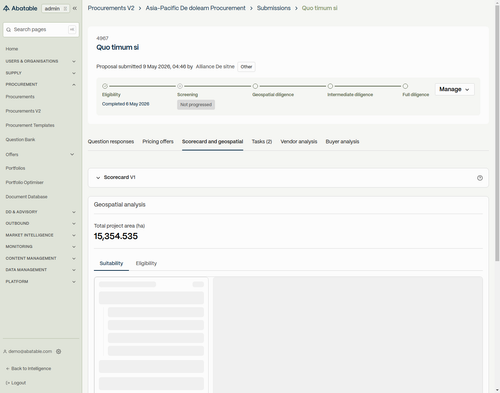Screen dimensions: 500x393
Task: Click the Full diligence stage circle
Action: click(405, 86)
